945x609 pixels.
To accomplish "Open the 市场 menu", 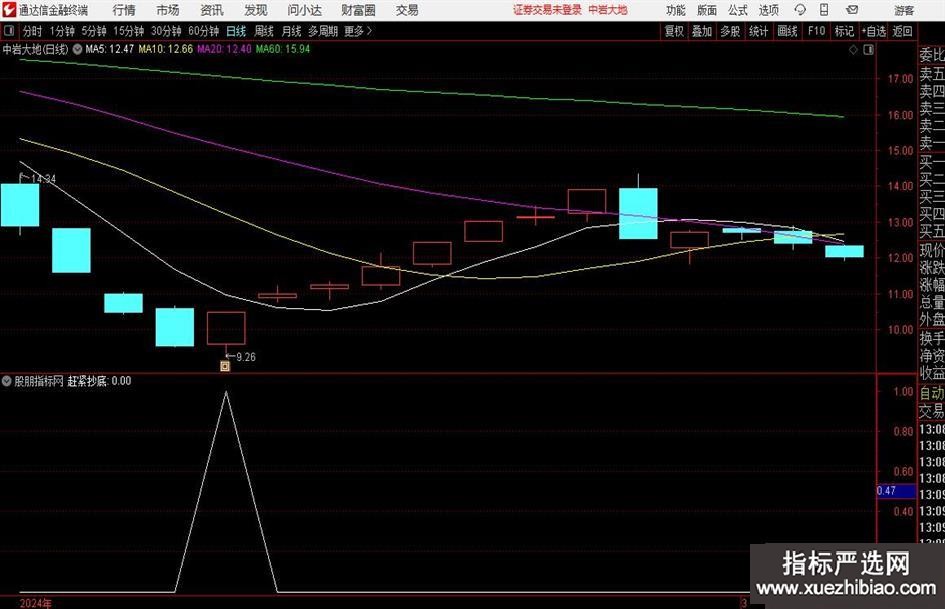I will click(168, 10).
